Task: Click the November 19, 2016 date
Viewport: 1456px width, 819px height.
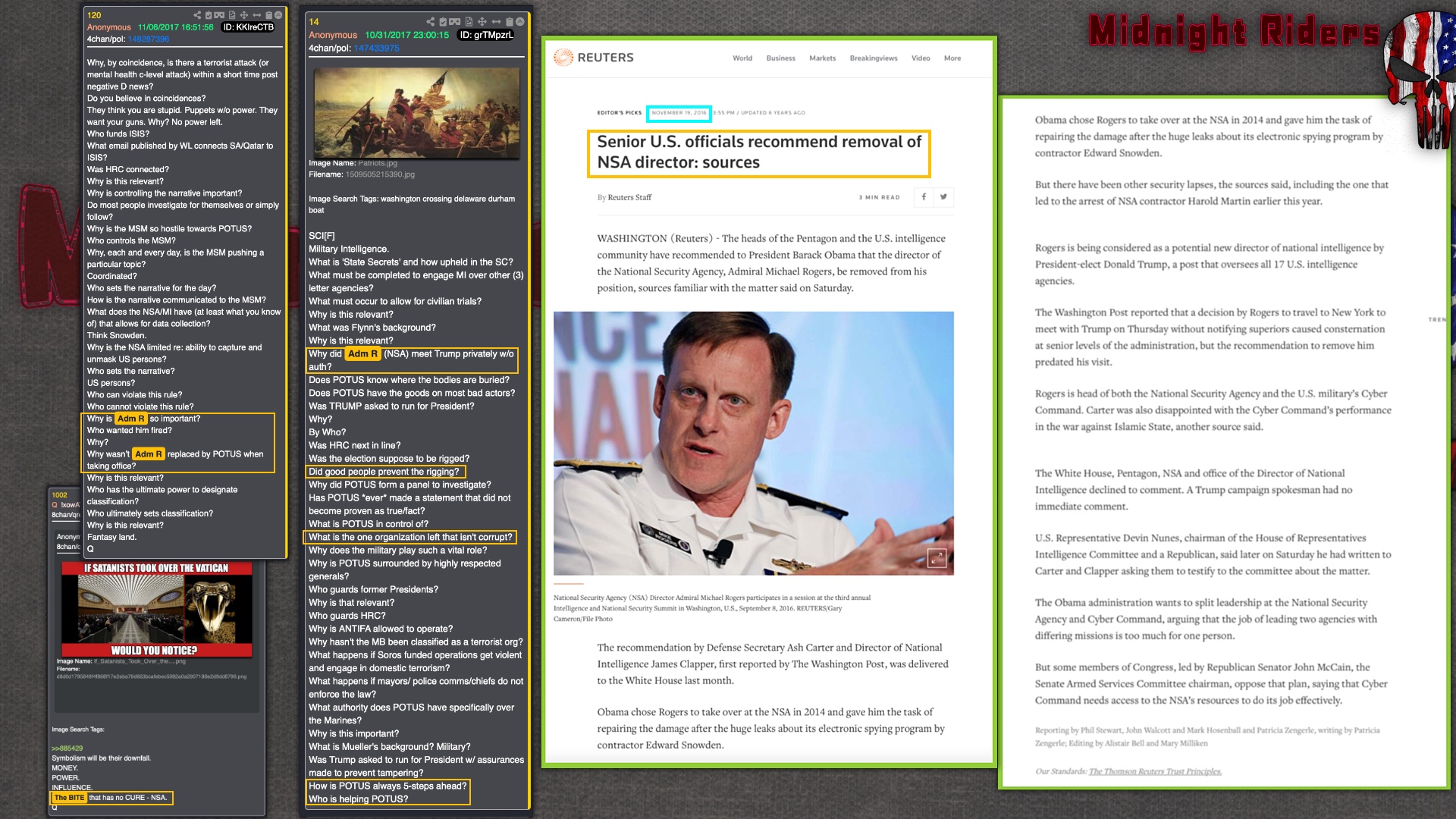Action: coord(679,113)
